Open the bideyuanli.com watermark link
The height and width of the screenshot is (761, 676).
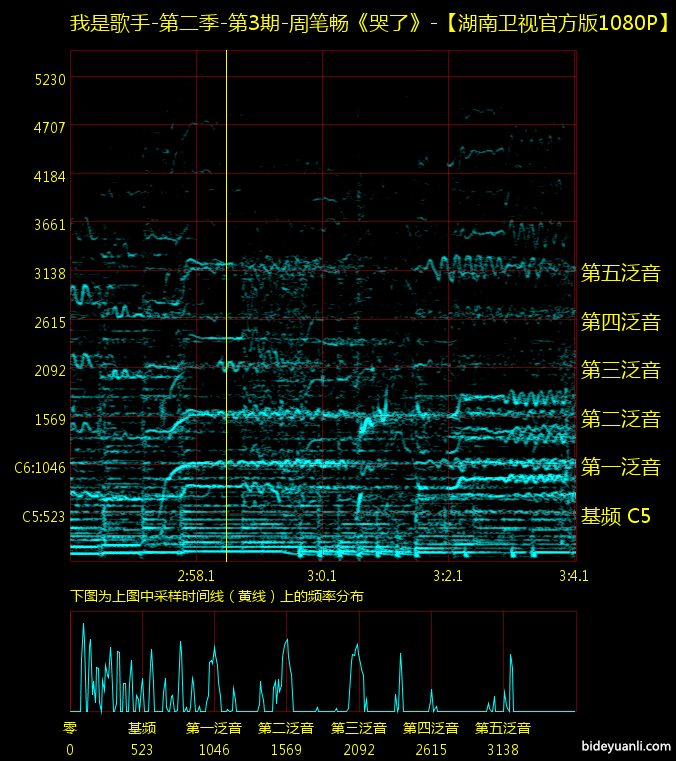(x=625, y=747)
